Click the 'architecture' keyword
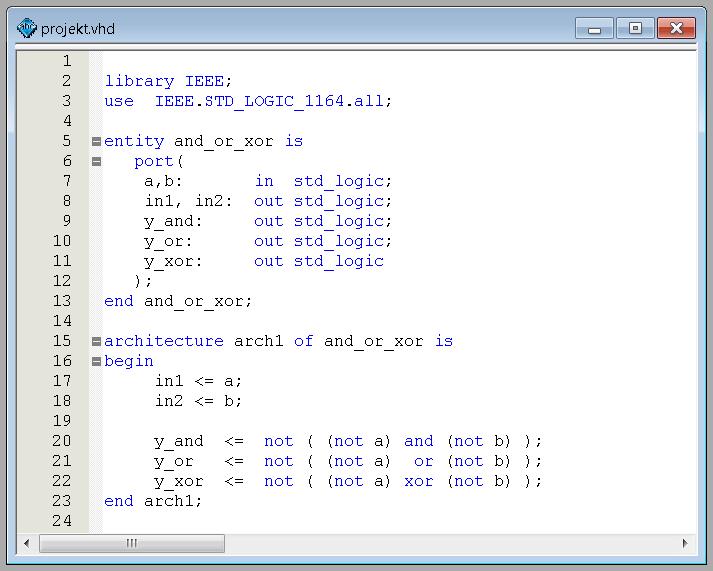Image resolution: width=713 pixels, height=571 pixels. (164, 341)
